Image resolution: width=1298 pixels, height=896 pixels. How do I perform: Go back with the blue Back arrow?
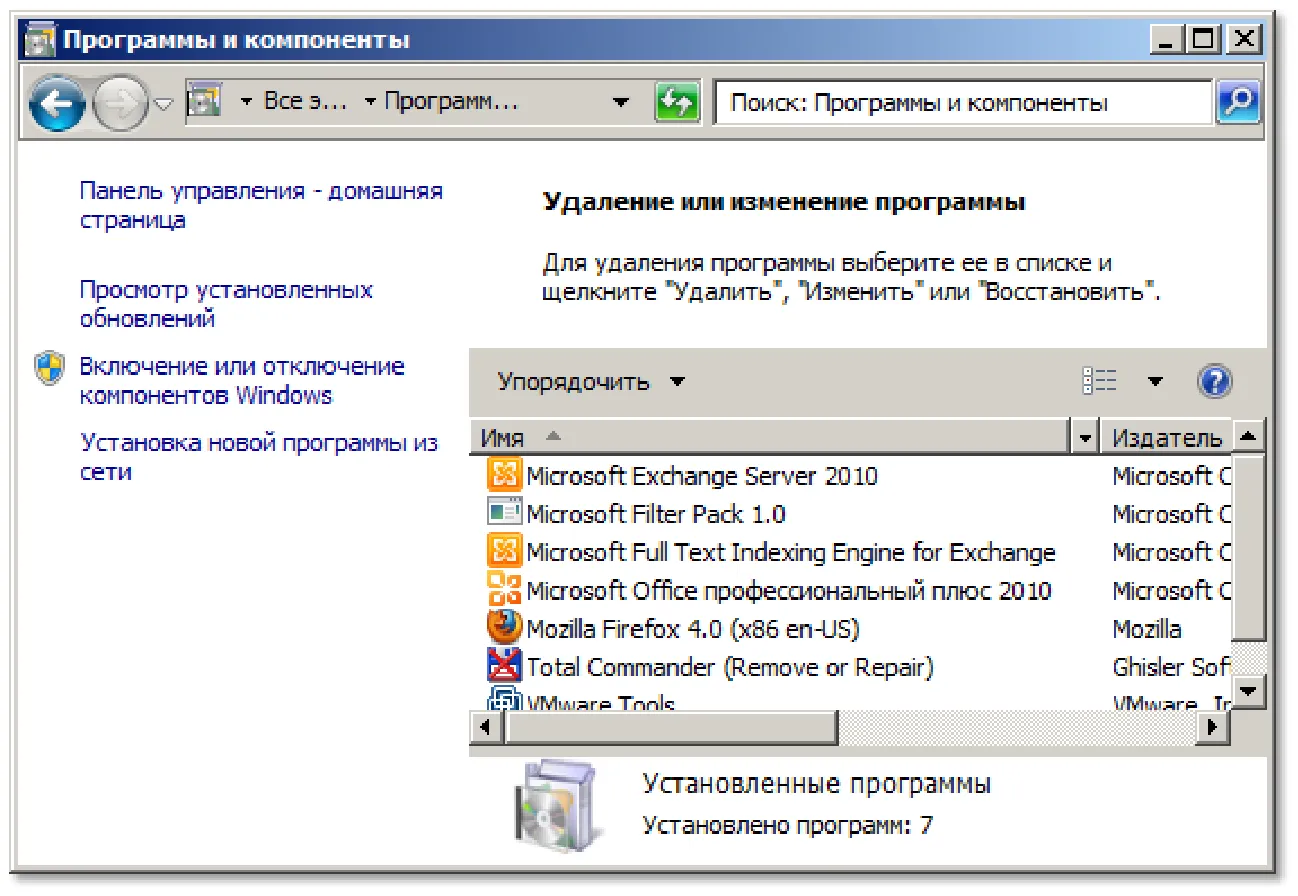click(58, 103)
